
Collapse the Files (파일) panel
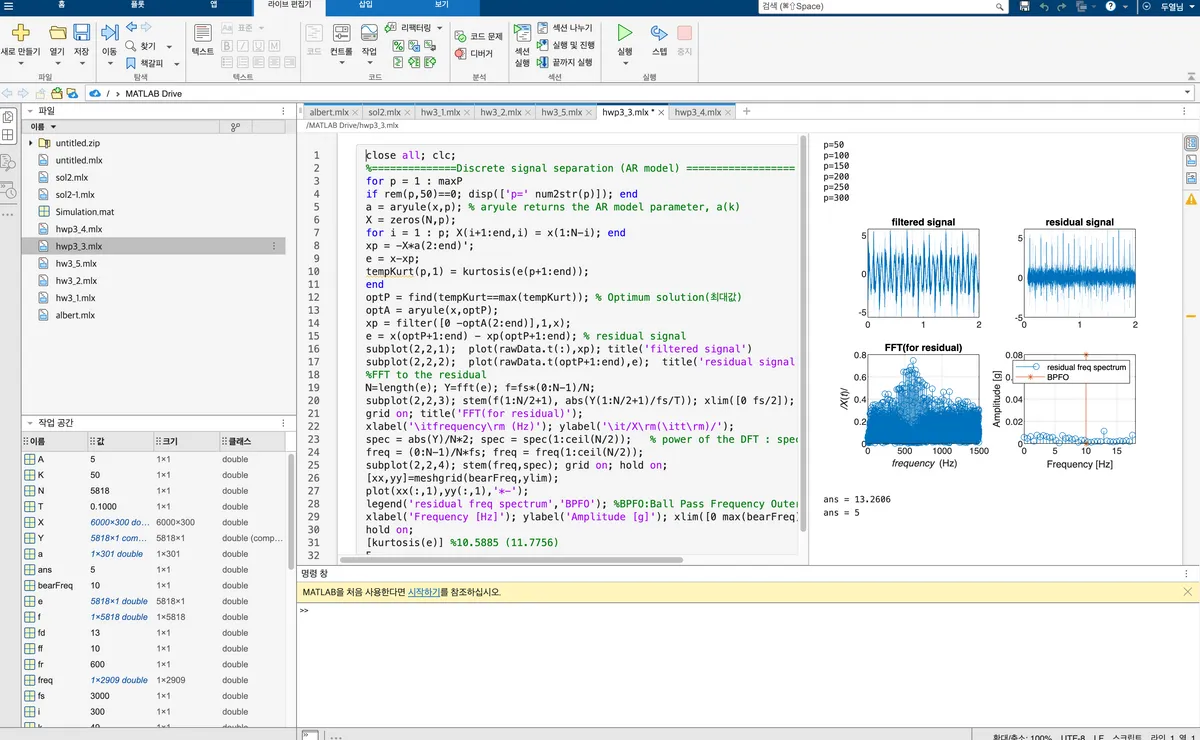[x=29, y=111]
